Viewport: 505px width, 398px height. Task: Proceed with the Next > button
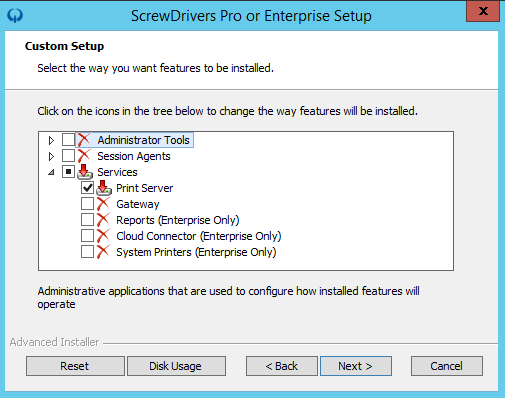356,366
